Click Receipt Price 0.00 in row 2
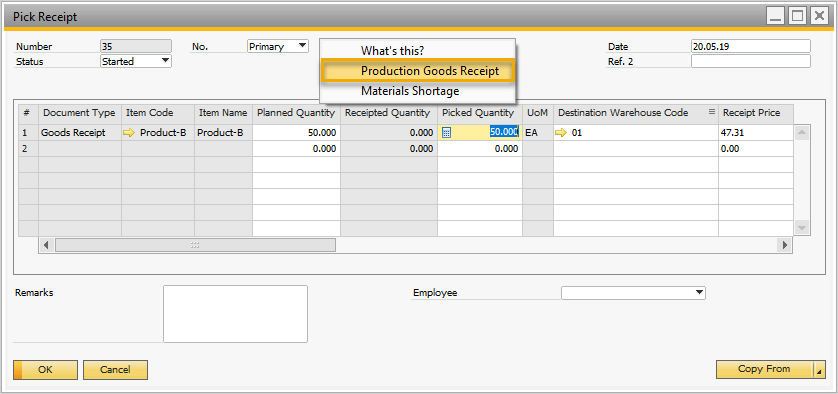This screenshot has height=394, width=838. (755, 149)
